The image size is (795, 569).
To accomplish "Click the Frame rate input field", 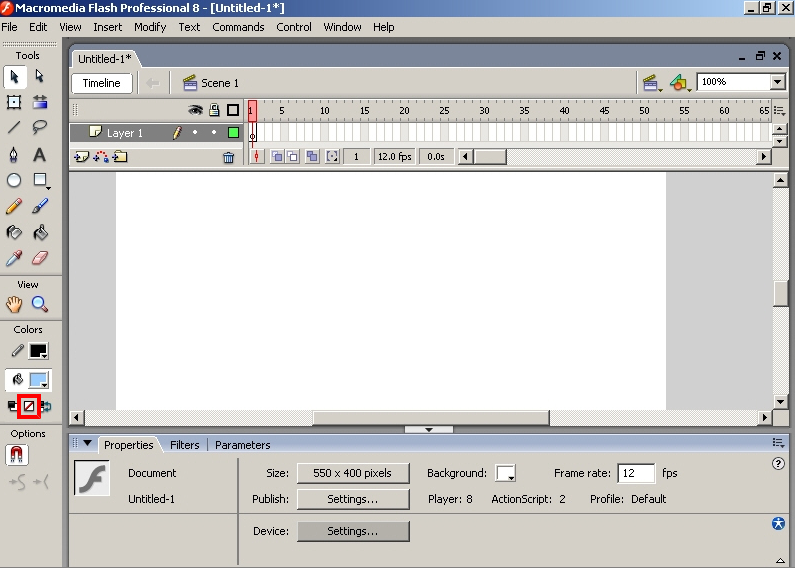I will coord(636,473).
